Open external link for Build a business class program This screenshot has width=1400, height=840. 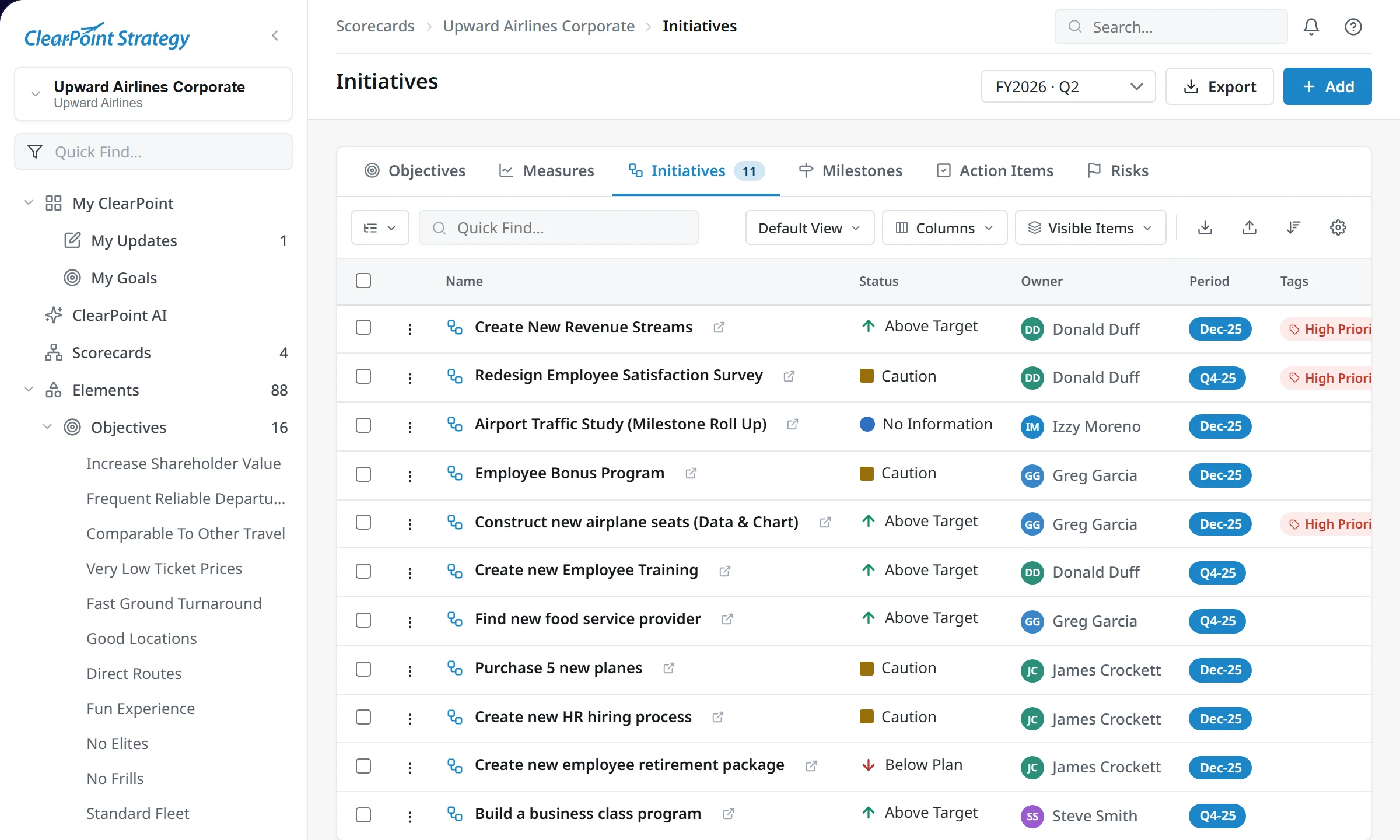click(728, 814)
